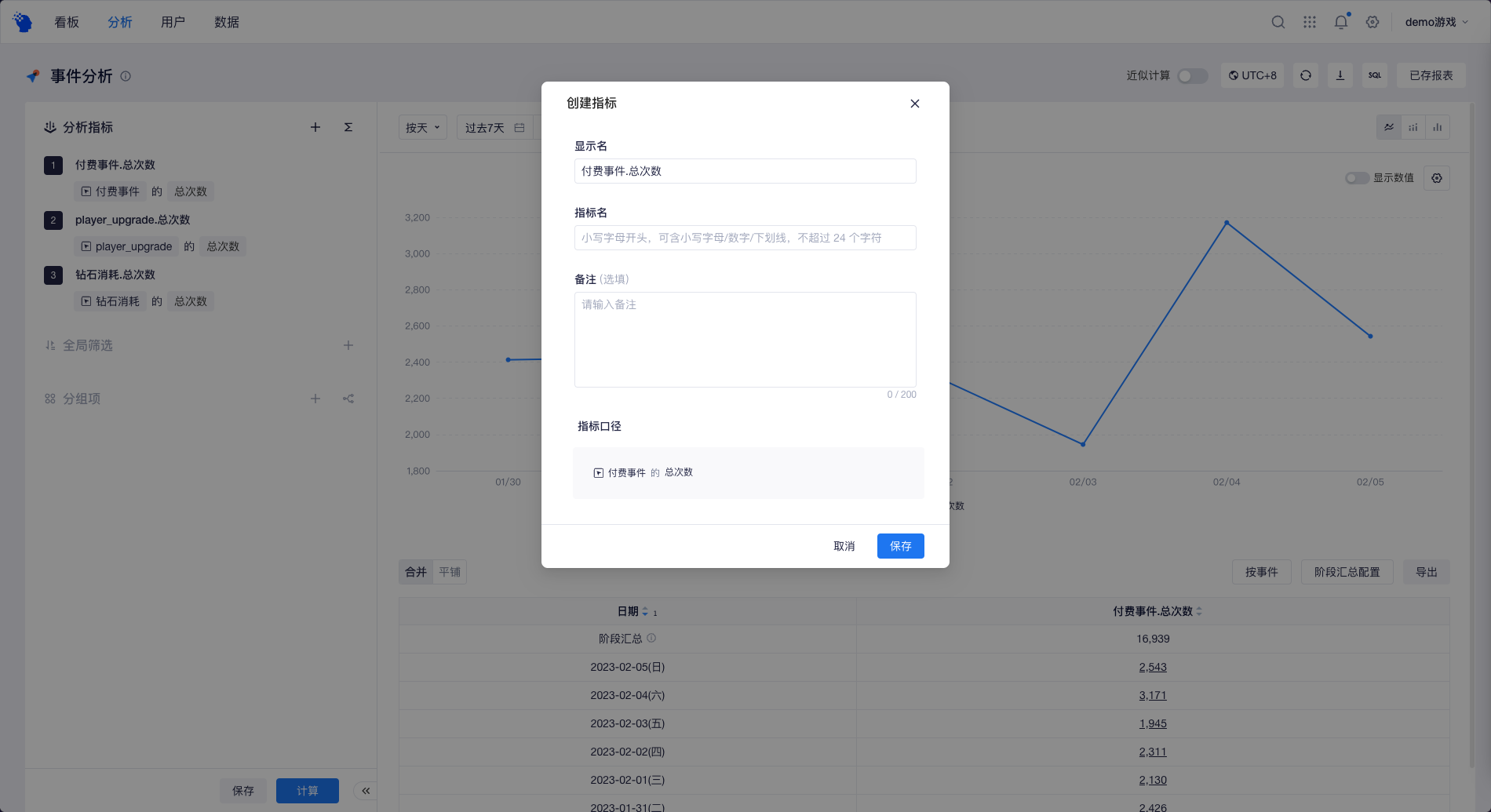The width and height of the screenshot is (1491, 812).
Task: Open the notifications bell
Action: click(1340, 22)
